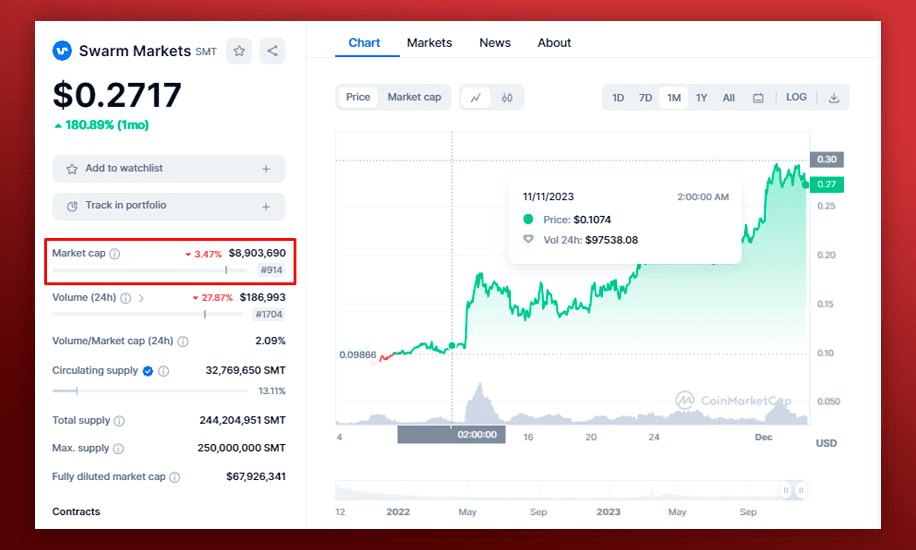Select the Market cap chart toggle
This screenshot has width=916, height=550.
(x=414, y=97)
